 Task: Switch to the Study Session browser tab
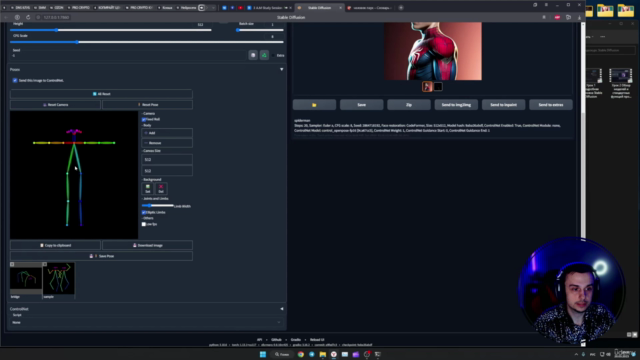268,8
